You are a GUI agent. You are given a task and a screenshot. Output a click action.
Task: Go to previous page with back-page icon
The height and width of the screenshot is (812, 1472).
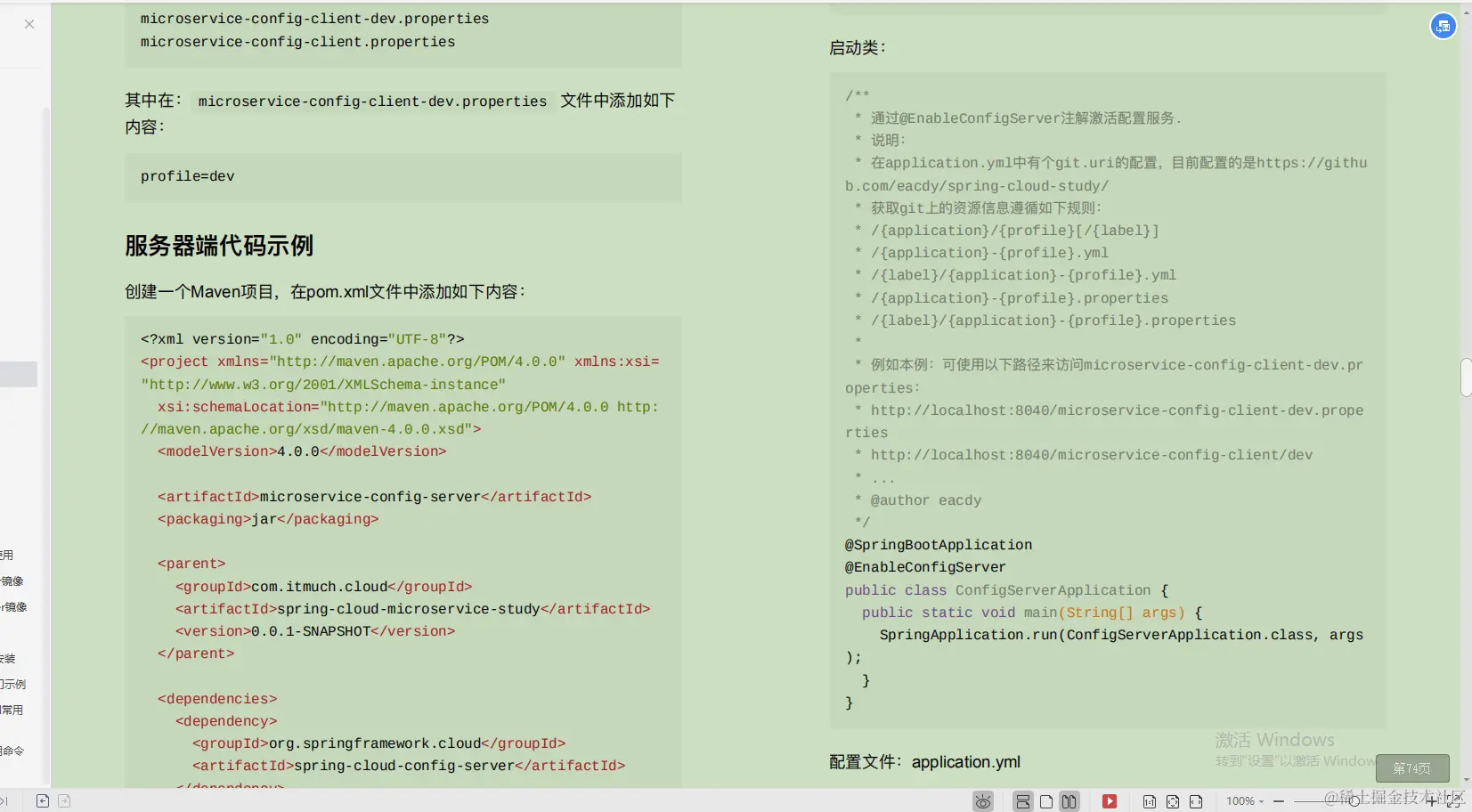[42, 800]
